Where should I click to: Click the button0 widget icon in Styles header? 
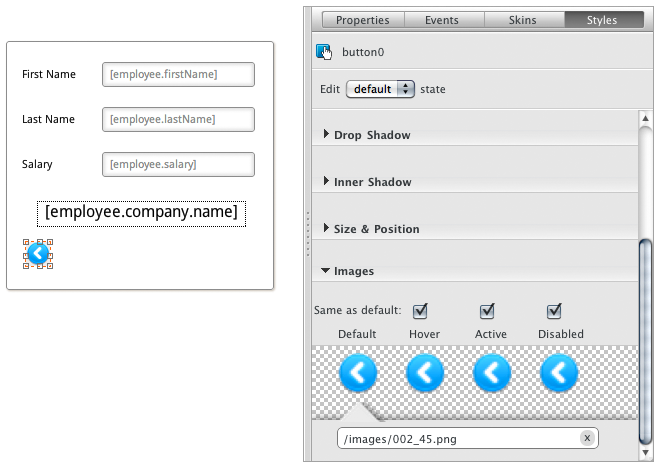pos(324,53)
